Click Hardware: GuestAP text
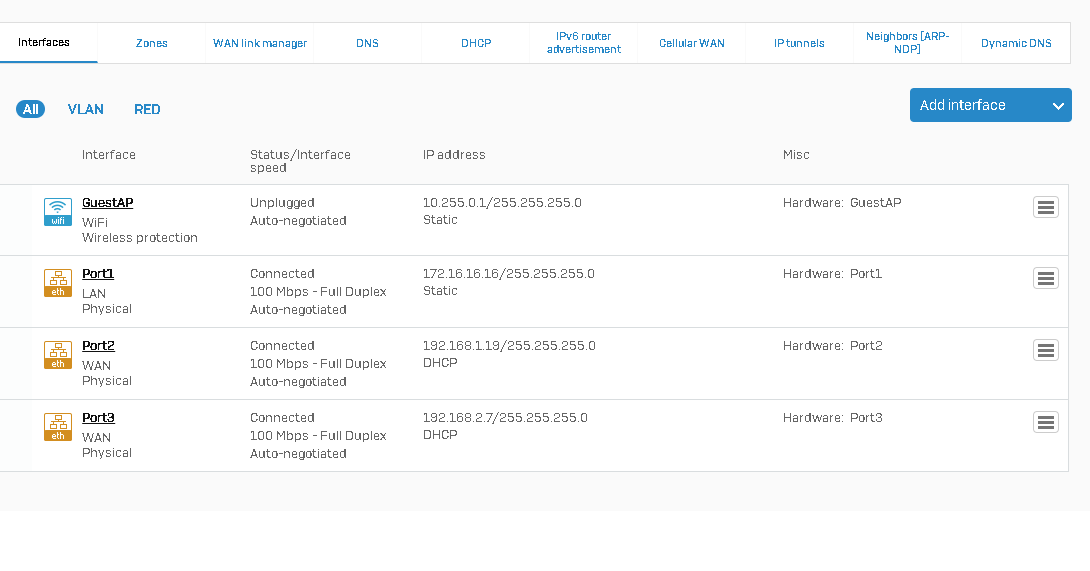This screenshot has height=571, width=1090. click(842, 202)
